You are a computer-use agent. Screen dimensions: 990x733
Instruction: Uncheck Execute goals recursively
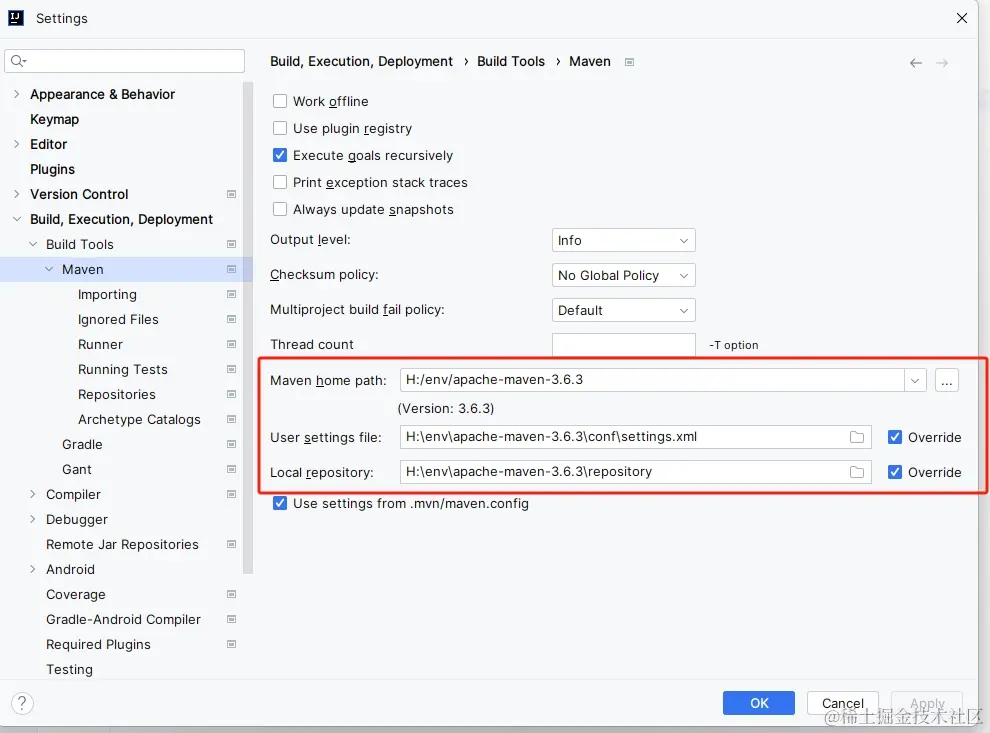tap(280, 155)
